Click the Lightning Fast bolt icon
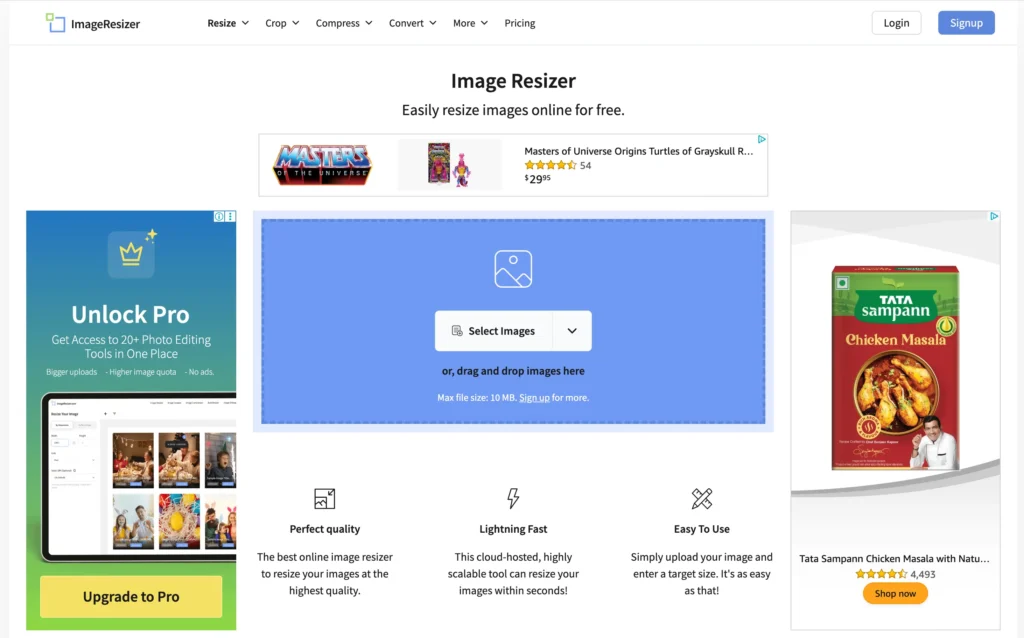The height and width of the screenshot is (638, 1024). [x=513, y=498]
